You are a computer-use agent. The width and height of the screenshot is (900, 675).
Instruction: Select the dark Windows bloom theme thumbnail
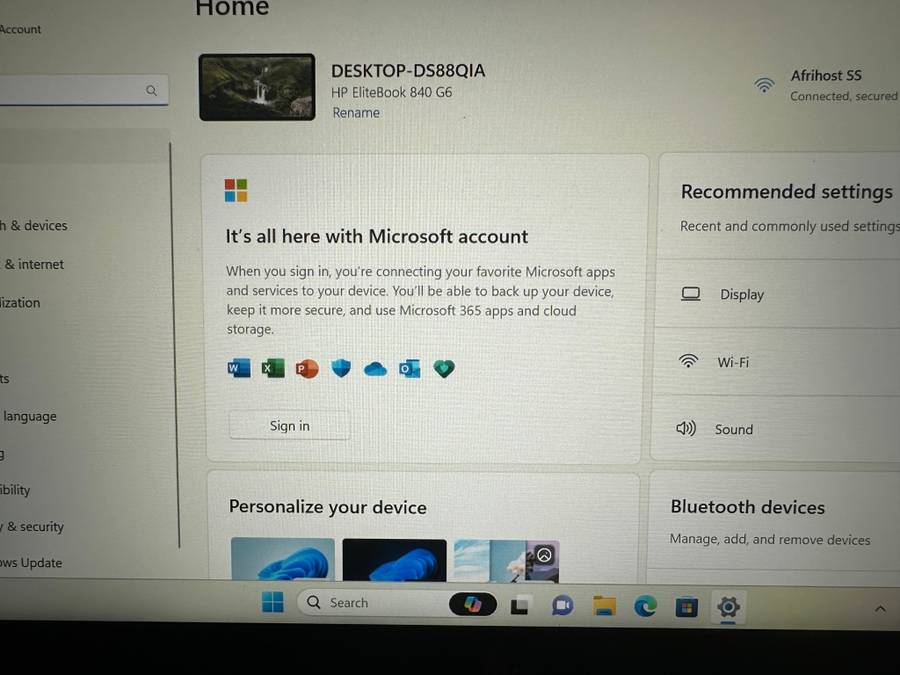point(394,560)
